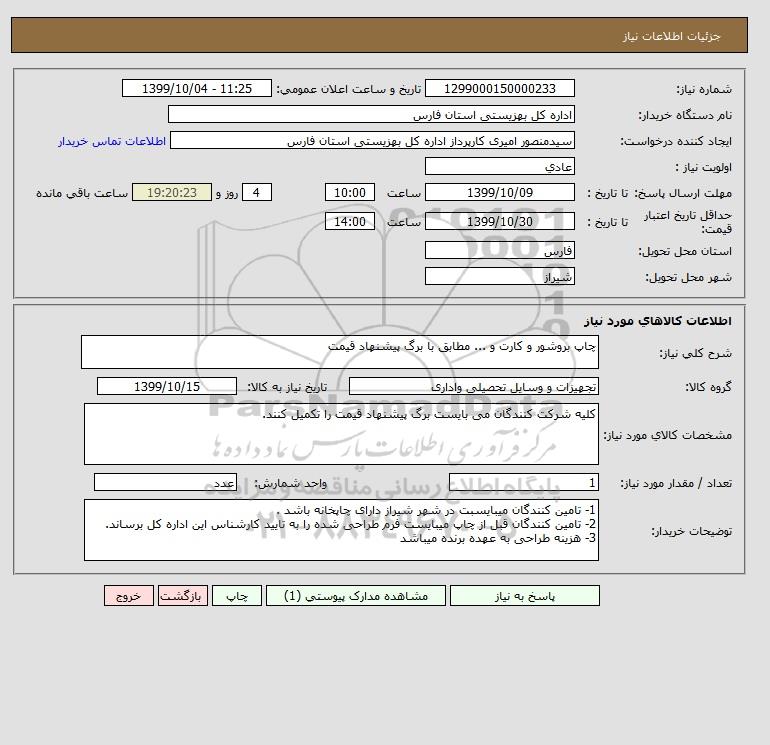Image resolution: width=770 pixels, height=745 pixels.
Task: Click the priority field عادي
Action: [x=500, y=166]
